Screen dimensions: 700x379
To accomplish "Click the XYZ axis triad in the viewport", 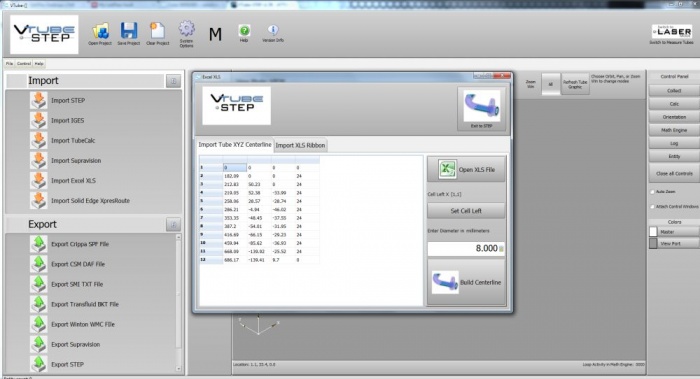I will click(258, 325).
